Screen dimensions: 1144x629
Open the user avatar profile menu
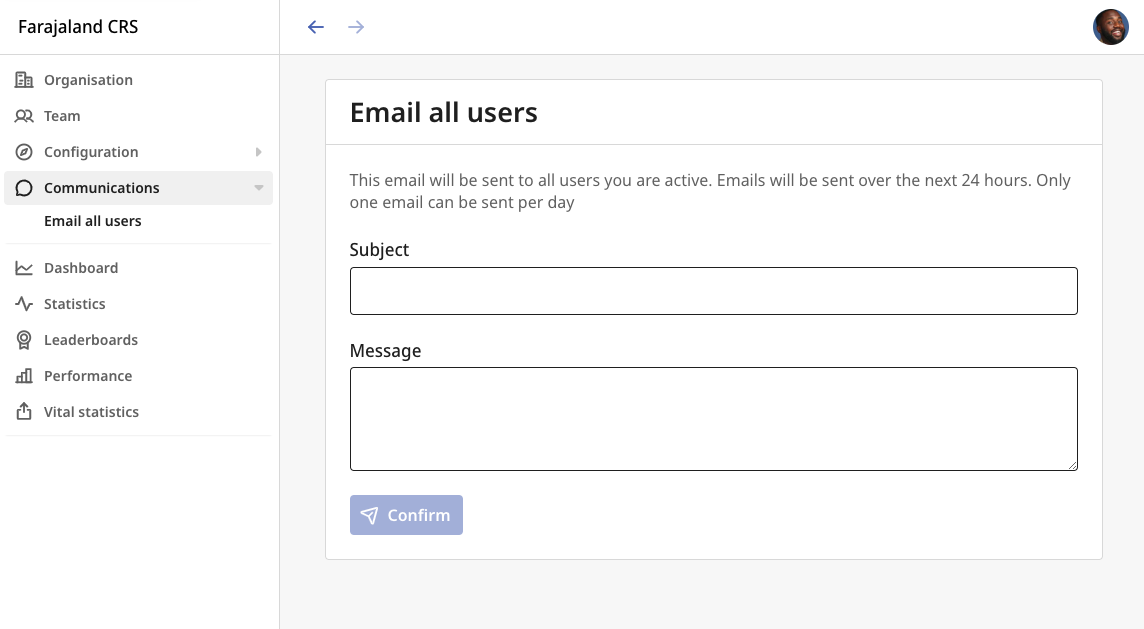coord(1110,27)
